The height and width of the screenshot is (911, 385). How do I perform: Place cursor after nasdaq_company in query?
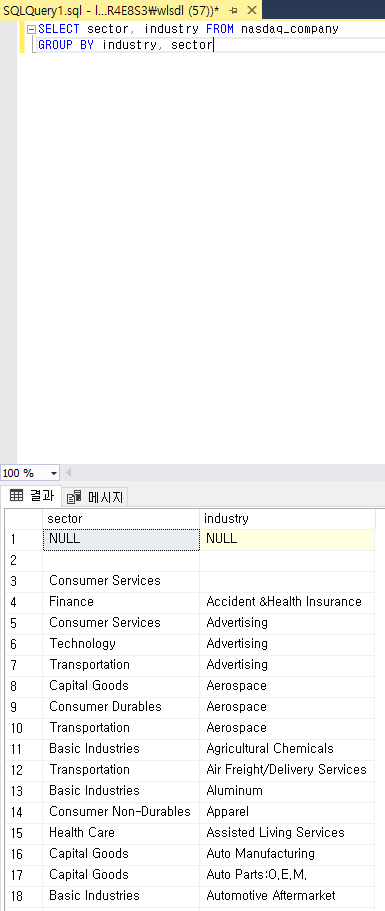point(339,29)
